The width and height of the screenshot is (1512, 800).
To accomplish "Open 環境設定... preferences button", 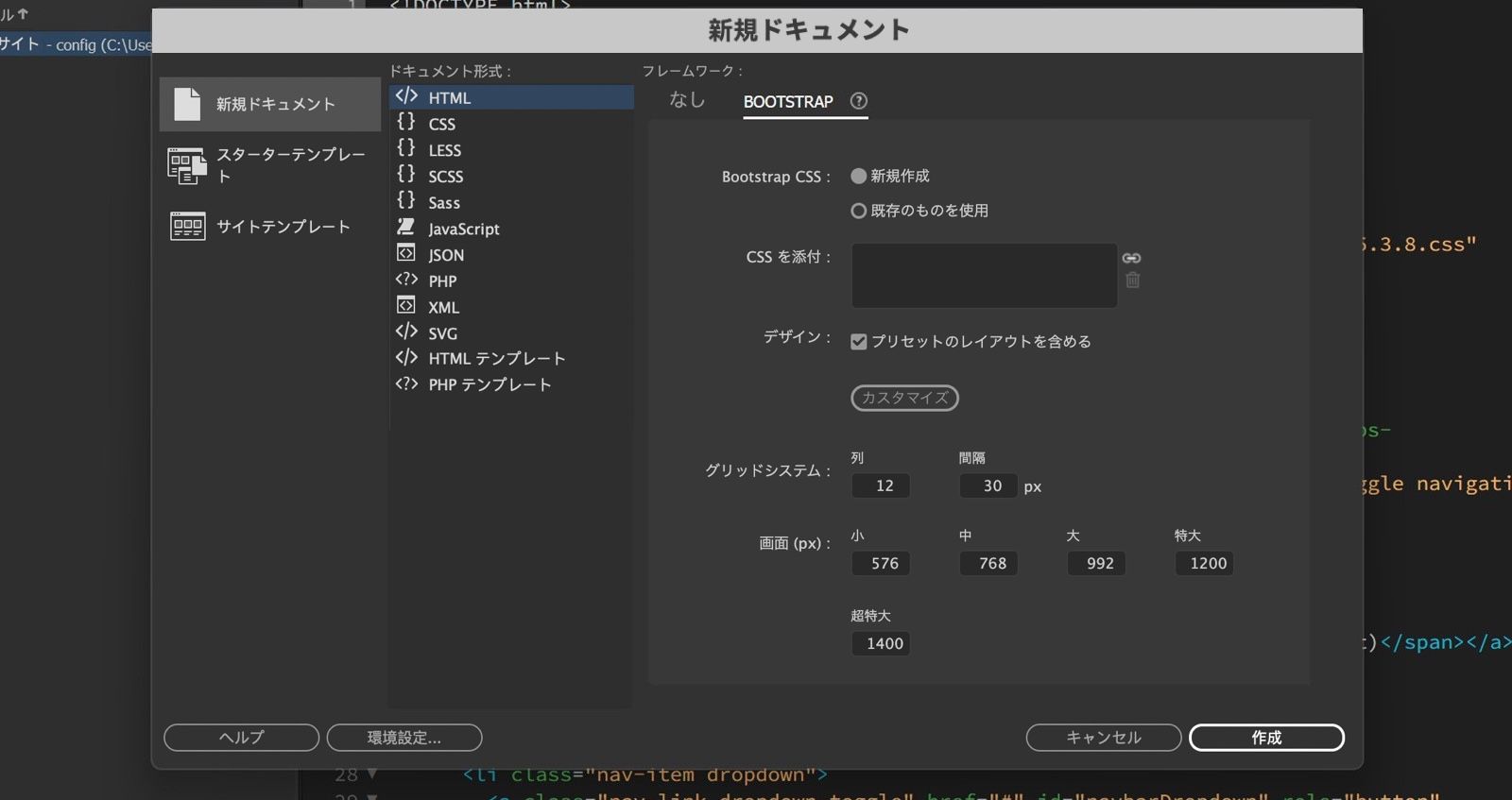I will (404, 738).
